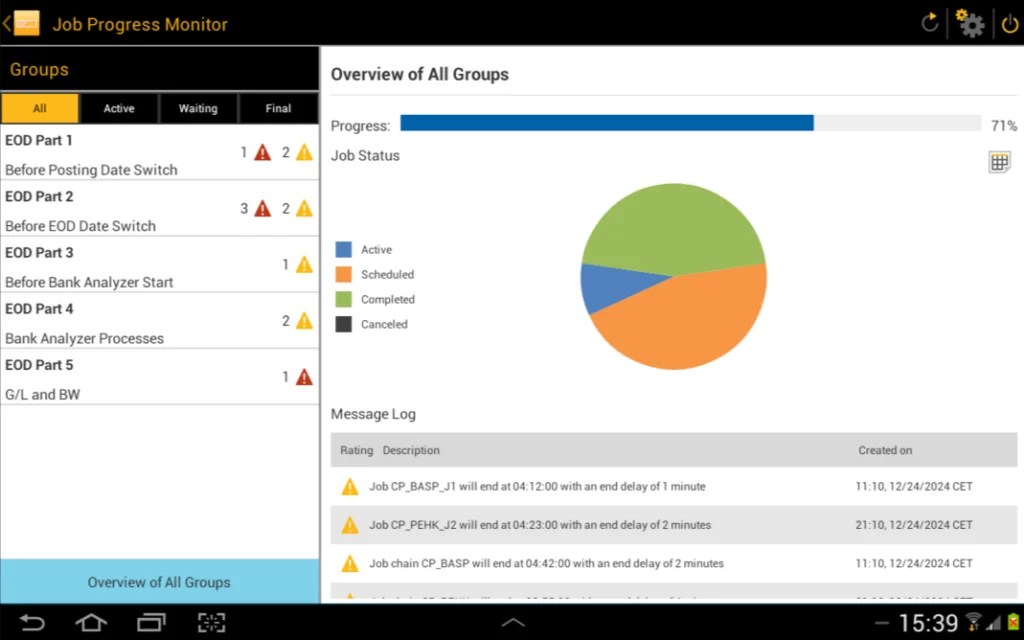Open the Waiting tab
This screenshot has width=1024, height=640.
point(198,108)
